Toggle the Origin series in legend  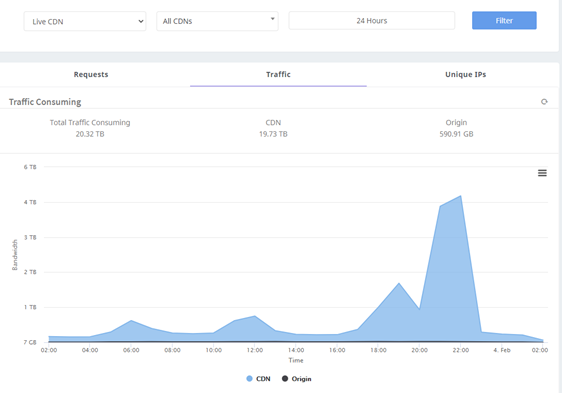(x=296, y=379)
